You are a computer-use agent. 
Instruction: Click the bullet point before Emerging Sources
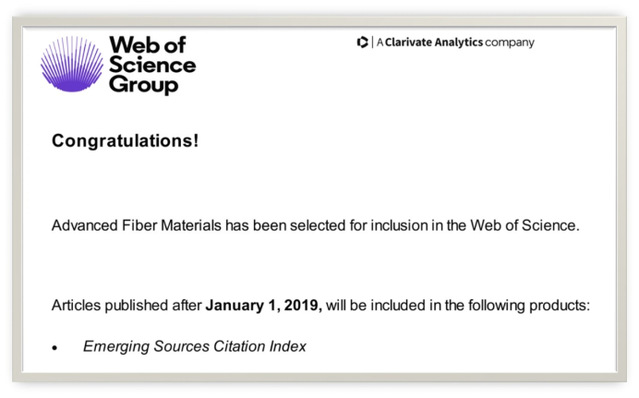click(55, 347)
